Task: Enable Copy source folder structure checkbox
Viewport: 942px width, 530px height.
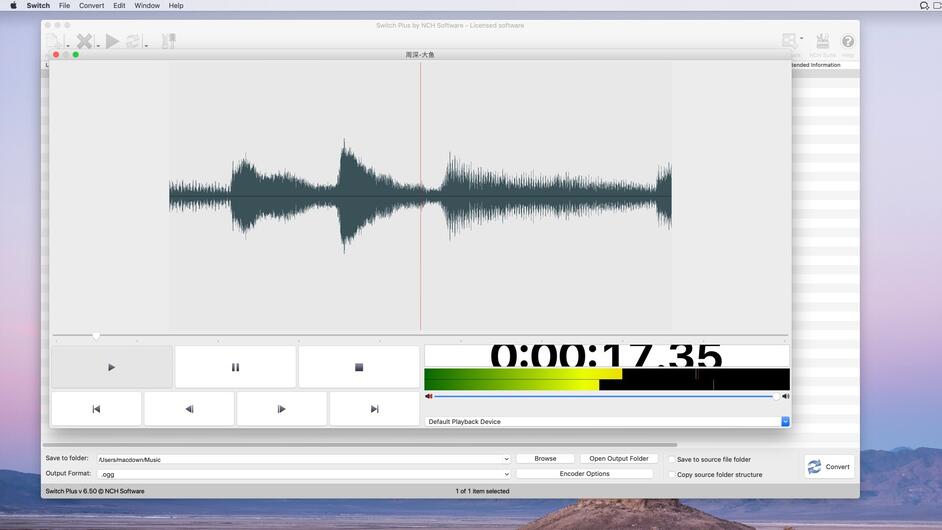Action: point(672,474)
